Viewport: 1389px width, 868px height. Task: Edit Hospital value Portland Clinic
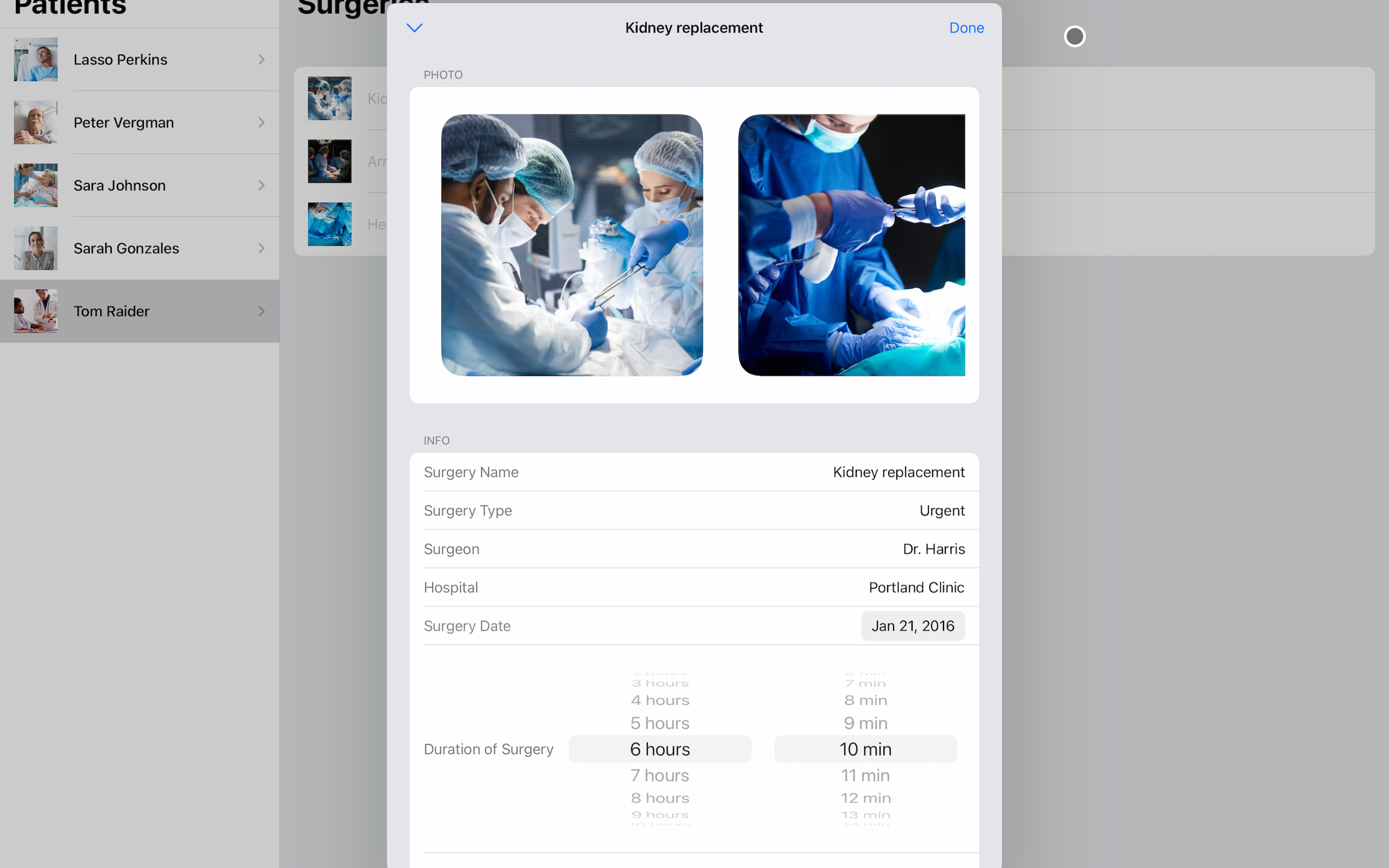tap(916, 588)
